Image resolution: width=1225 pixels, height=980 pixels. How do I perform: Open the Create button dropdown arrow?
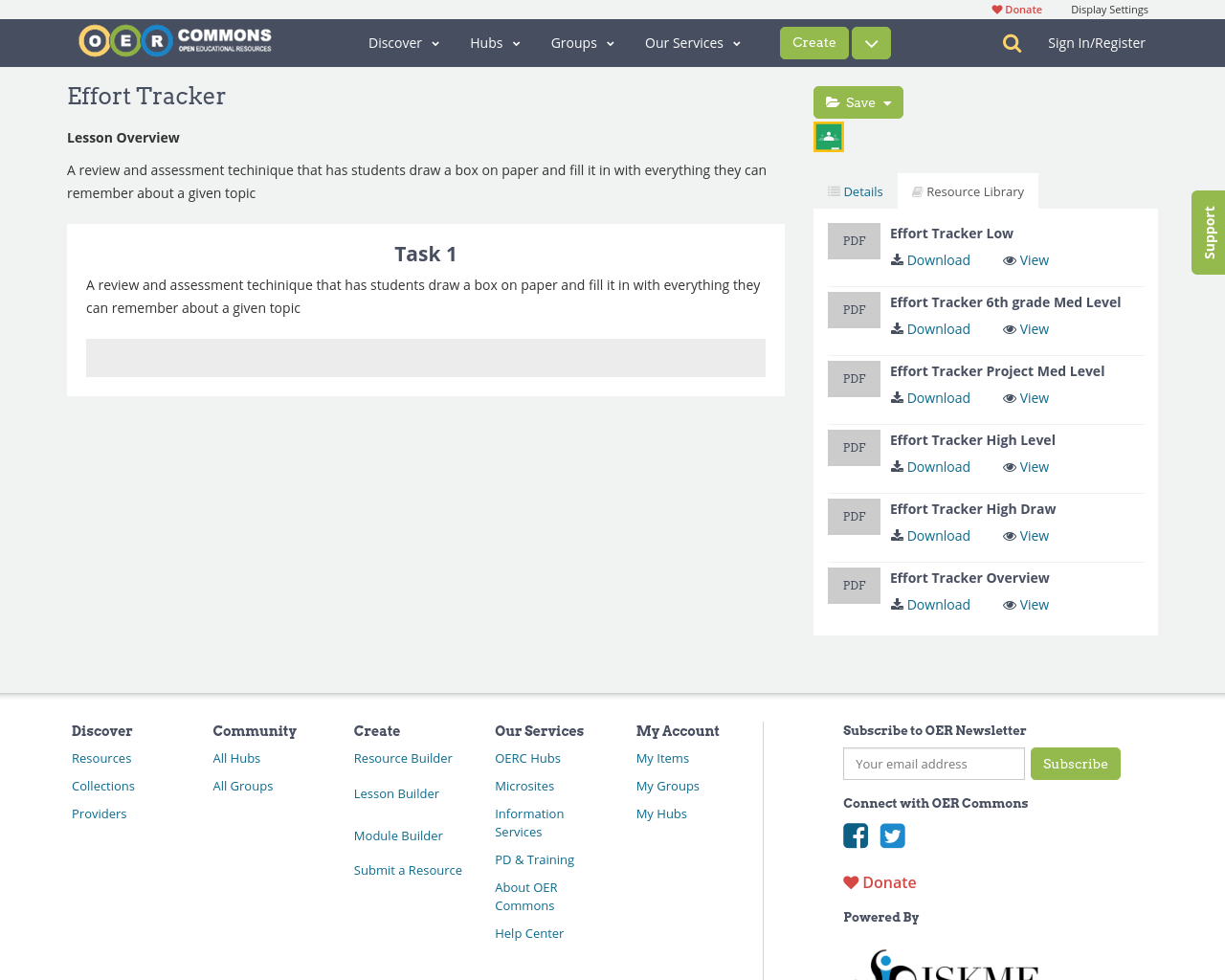(870, 42)
